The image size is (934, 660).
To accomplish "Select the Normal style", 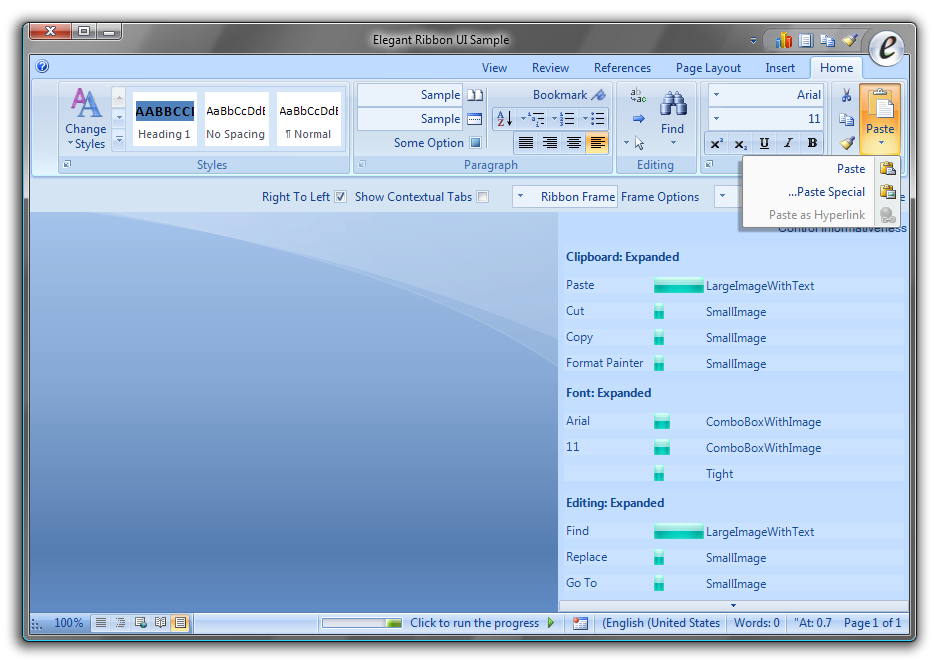I will point(309,119).
